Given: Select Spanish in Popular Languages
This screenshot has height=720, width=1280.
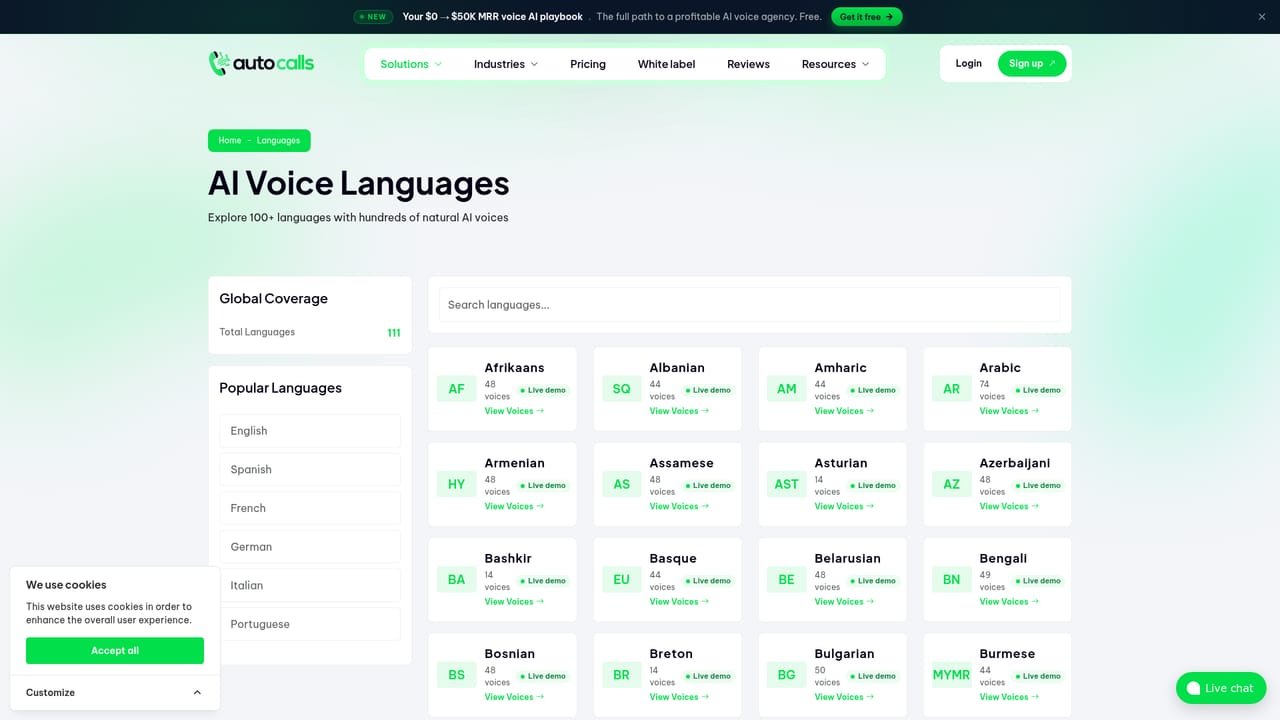Looking at the screenshot, I should pyautogui.click(x=310, y=469).
